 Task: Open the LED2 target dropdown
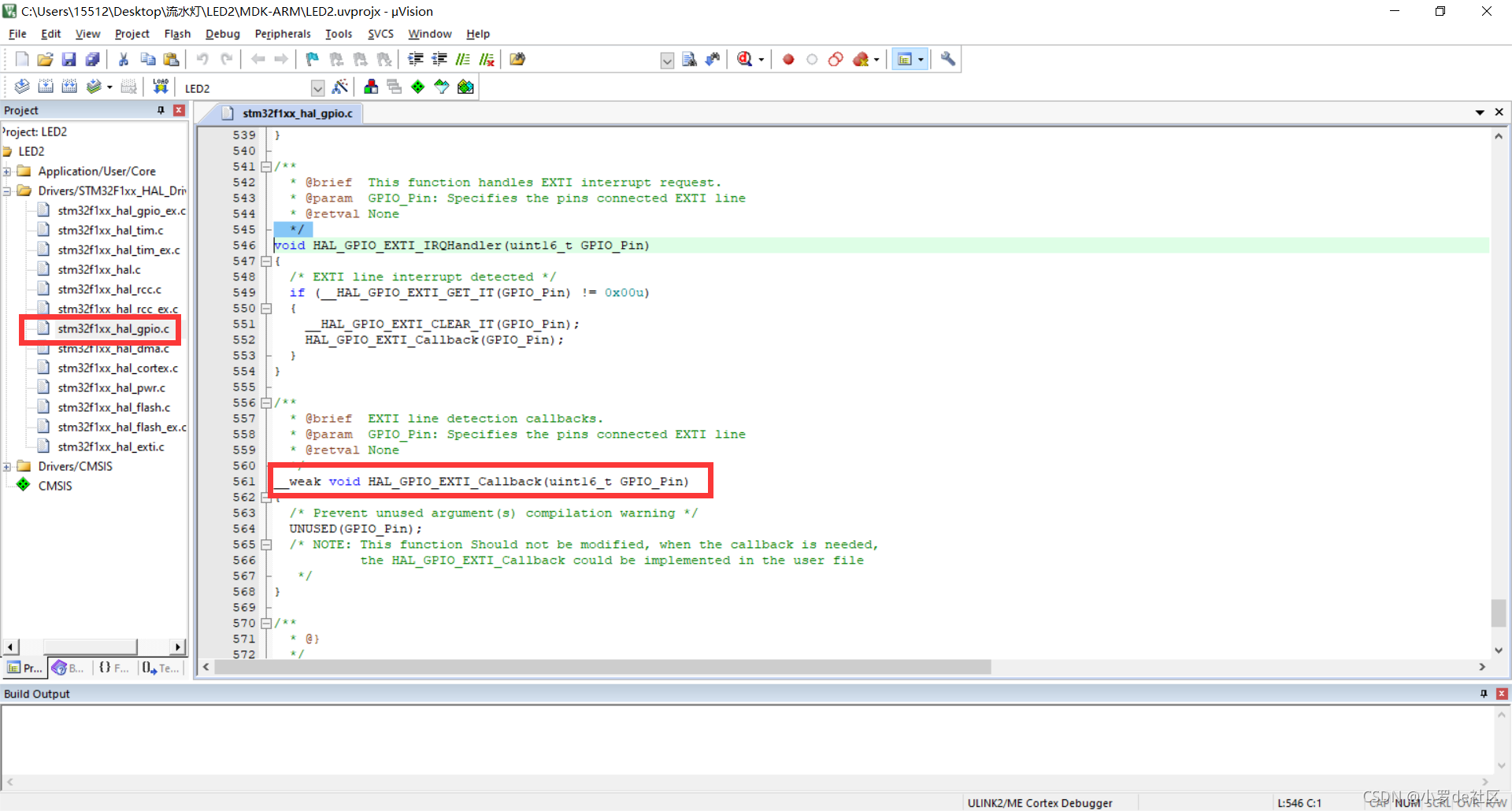318,87
